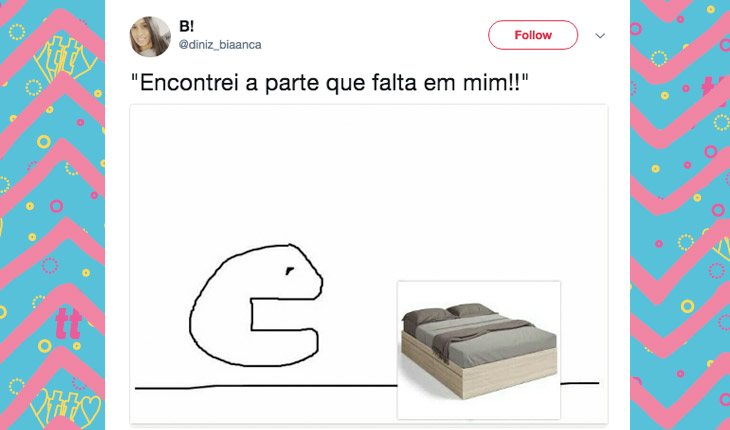Click the creature's small eye mark
The image size is (730, 430).
click(289, 270)
